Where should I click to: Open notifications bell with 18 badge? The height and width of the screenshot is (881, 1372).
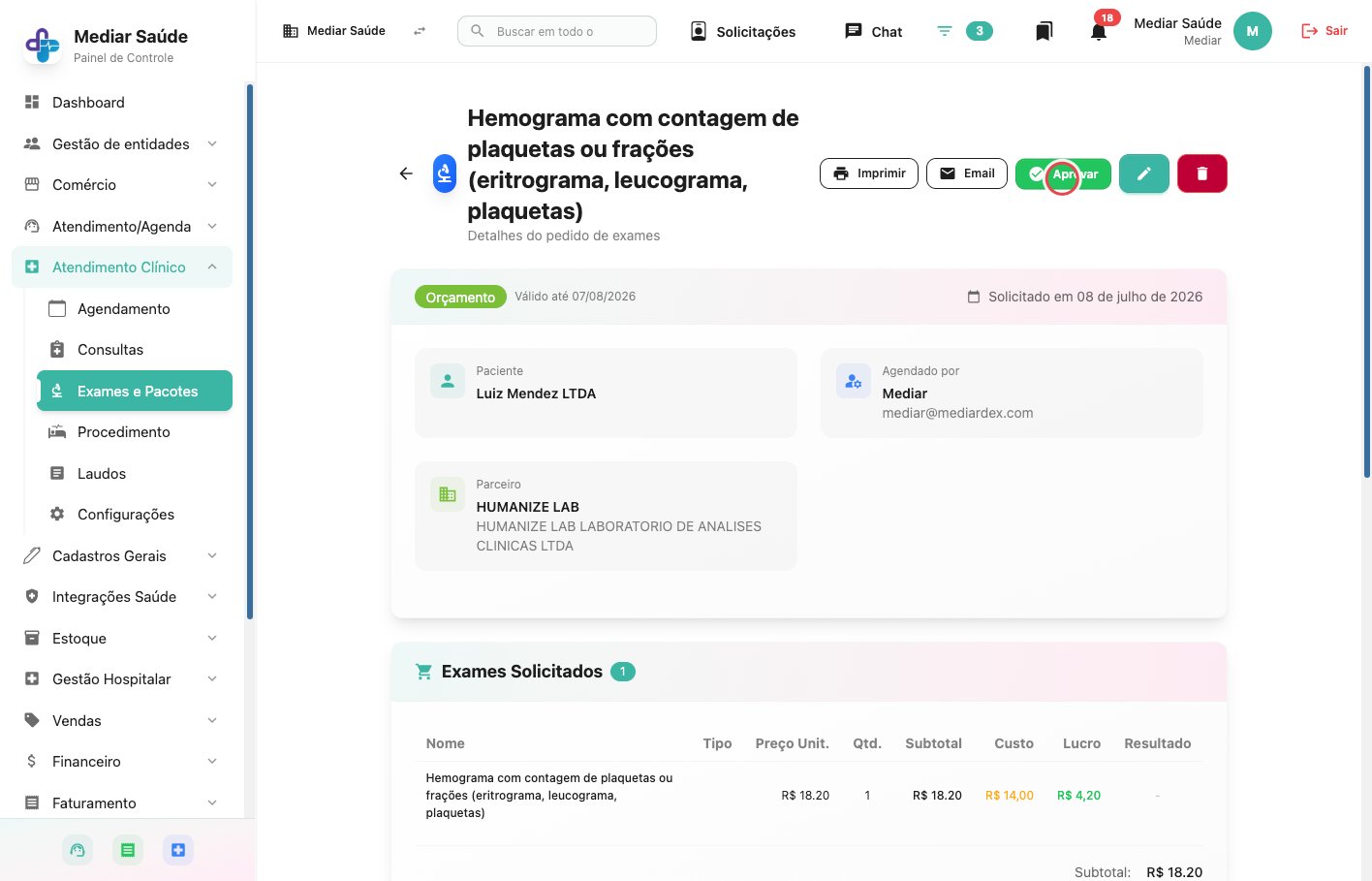point(1099,30)
